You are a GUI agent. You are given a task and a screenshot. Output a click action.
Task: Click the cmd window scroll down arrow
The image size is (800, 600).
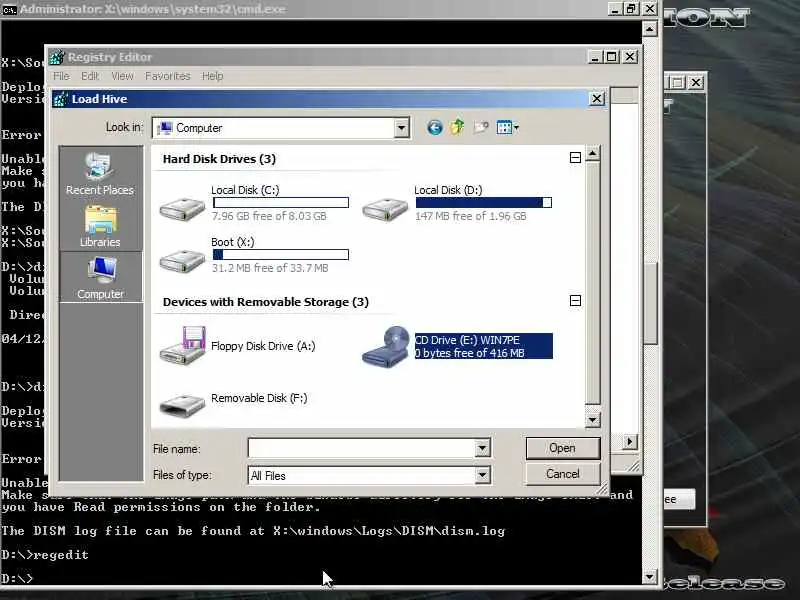click(649, 577)
